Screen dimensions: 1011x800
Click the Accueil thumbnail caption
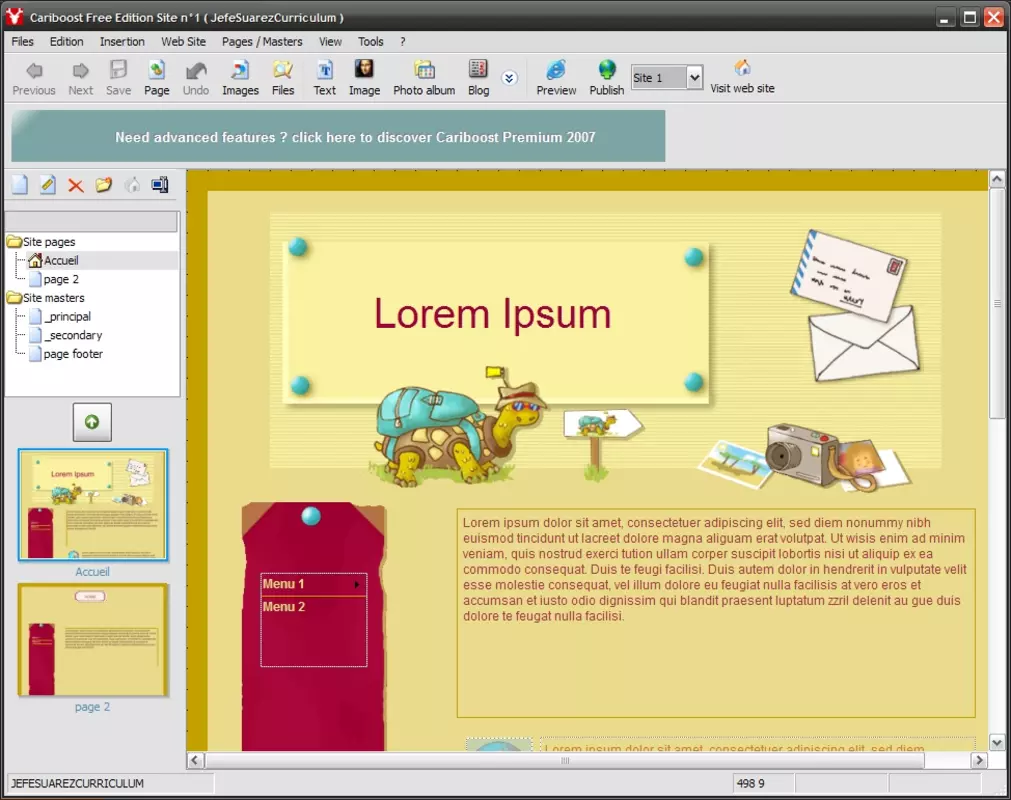pos(92,572)
